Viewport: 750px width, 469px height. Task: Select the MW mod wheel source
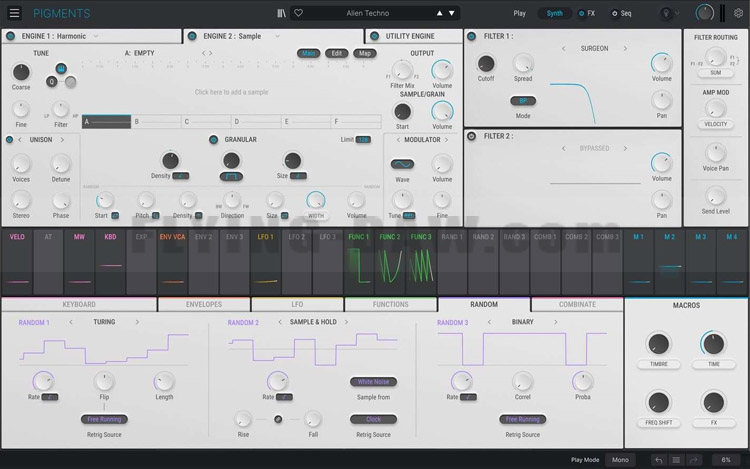[x=79, y=262]
